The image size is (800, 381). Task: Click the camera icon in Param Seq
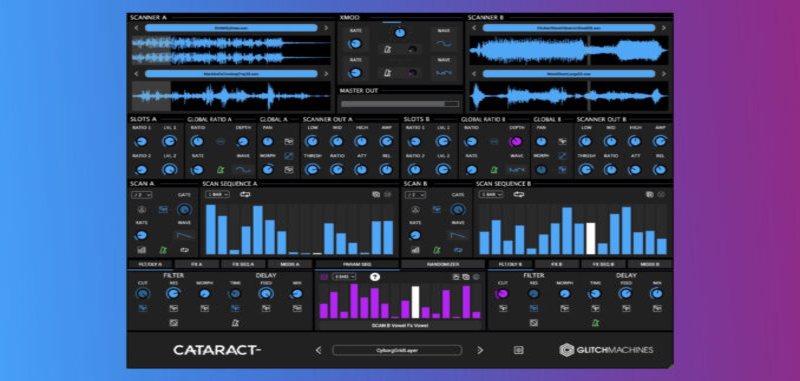466,277
